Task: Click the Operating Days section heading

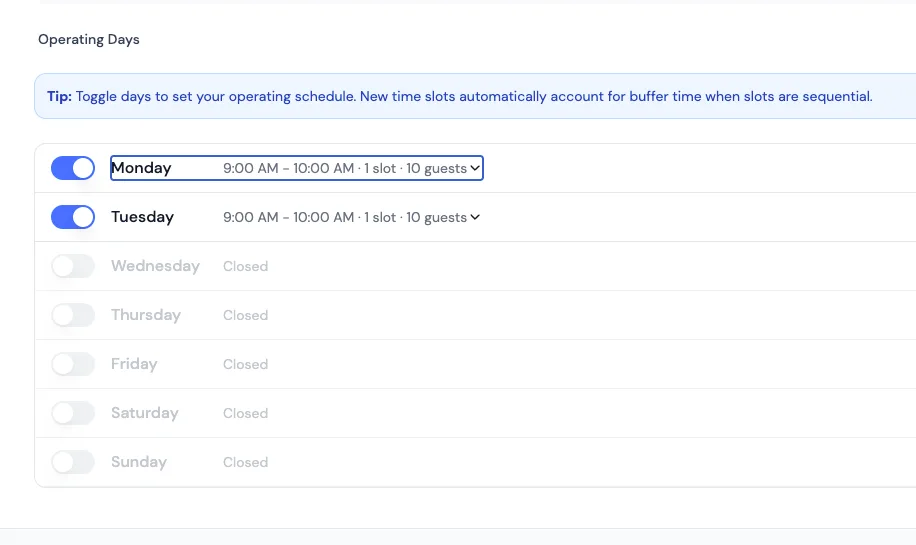Action: click(89, 40)
